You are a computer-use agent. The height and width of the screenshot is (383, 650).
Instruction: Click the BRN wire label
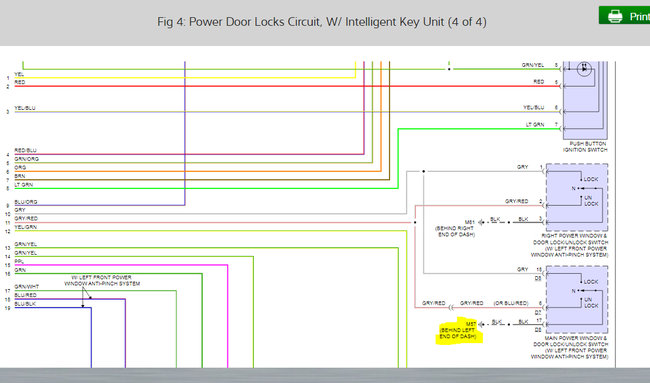19,176
